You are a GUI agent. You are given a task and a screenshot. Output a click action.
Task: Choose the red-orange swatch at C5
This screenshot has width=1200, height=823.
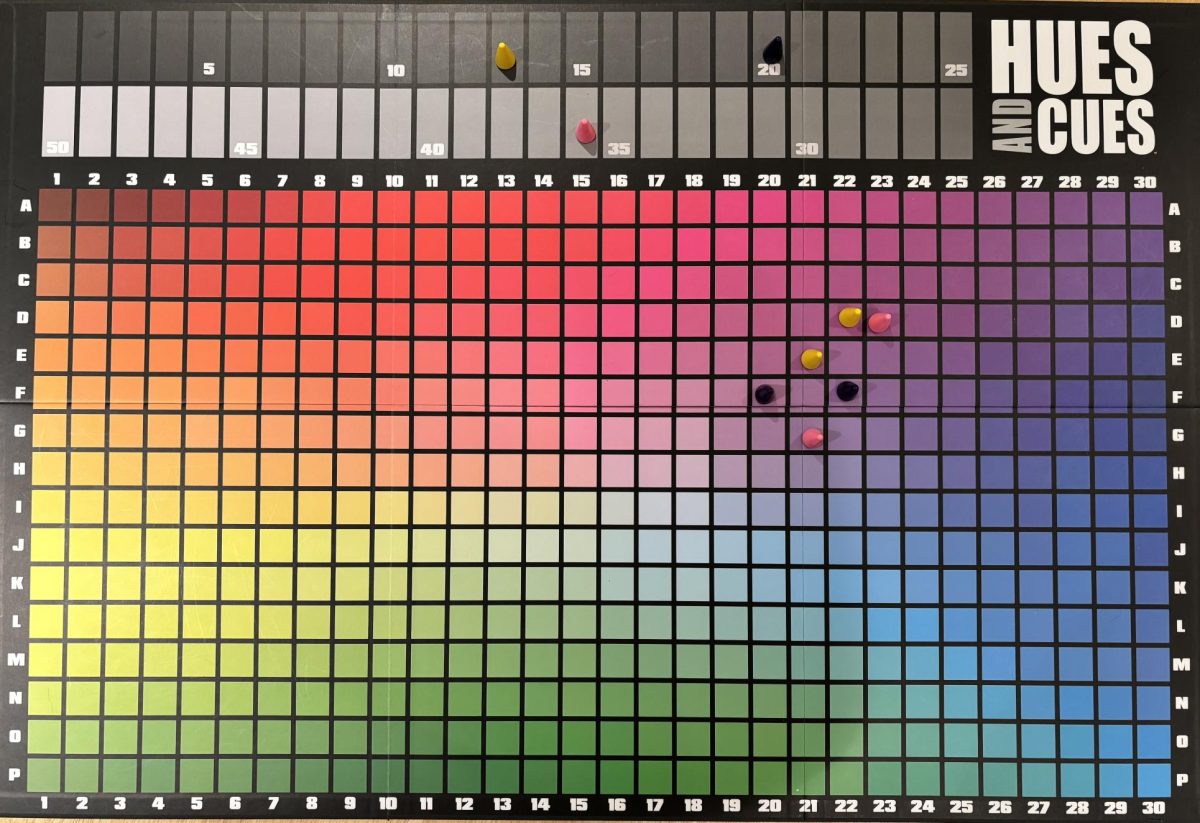(x=204, y=280)
